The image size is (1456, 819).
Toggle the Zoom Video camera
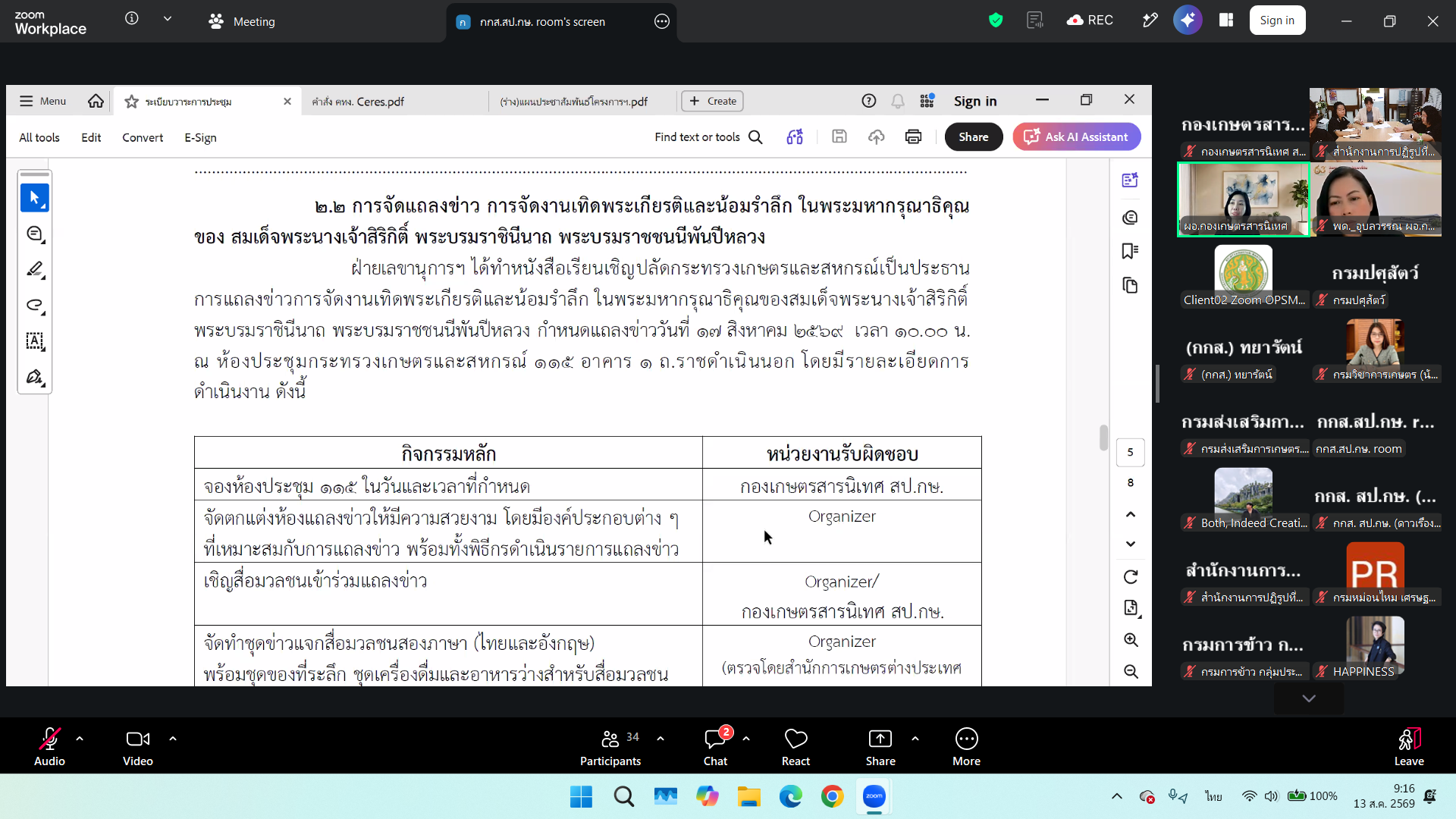(138, 747)
